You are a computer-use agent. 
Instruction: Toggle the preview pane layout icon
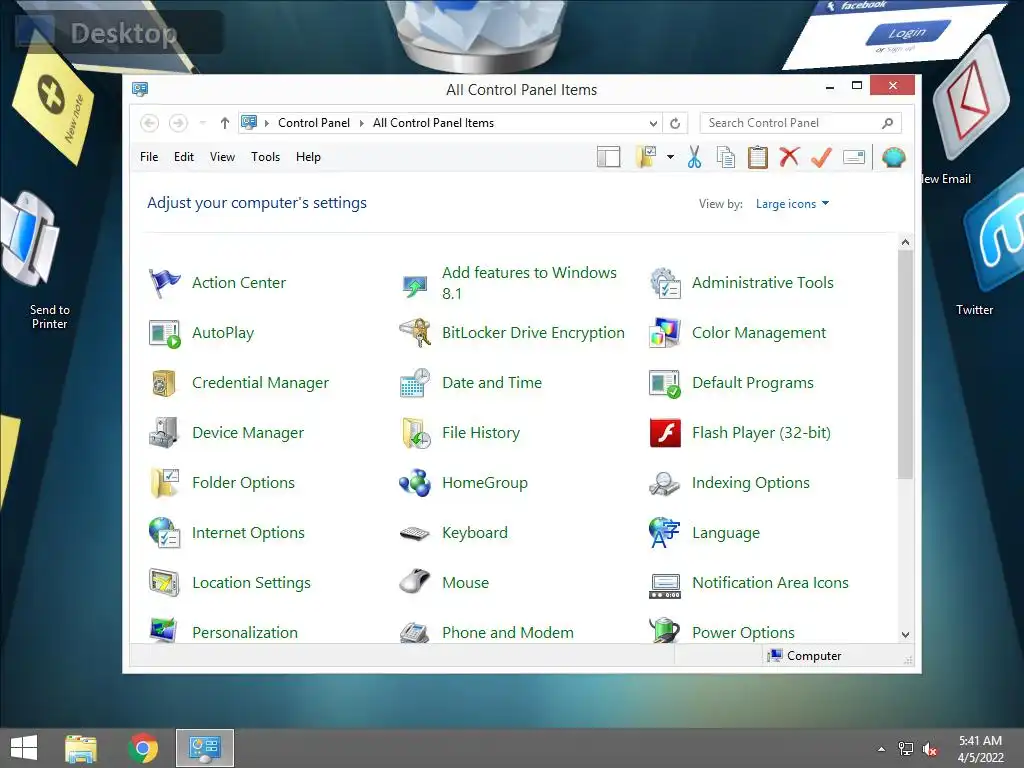(x=609, y=157)
